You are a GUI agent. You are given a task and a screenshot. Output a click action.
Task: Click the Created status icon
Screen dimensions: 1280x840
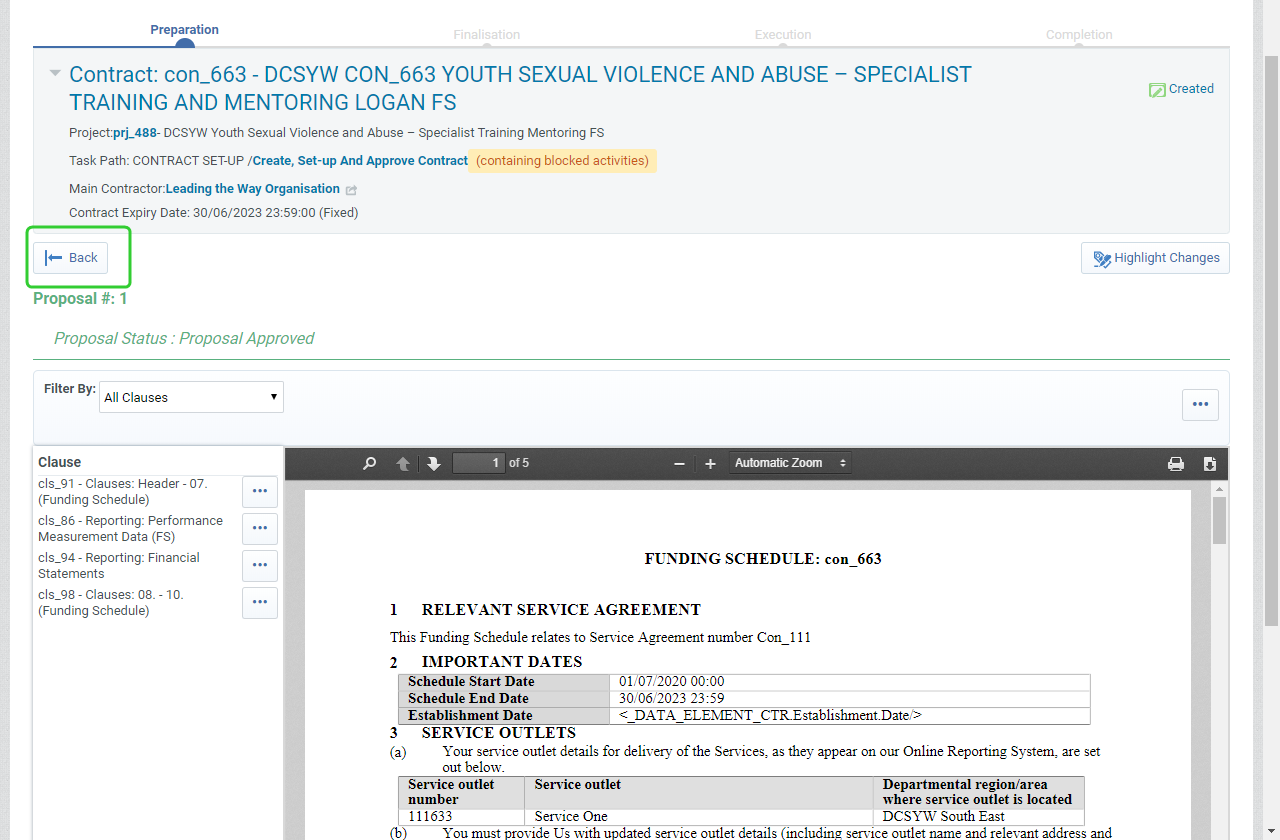tap(1157, 90)
